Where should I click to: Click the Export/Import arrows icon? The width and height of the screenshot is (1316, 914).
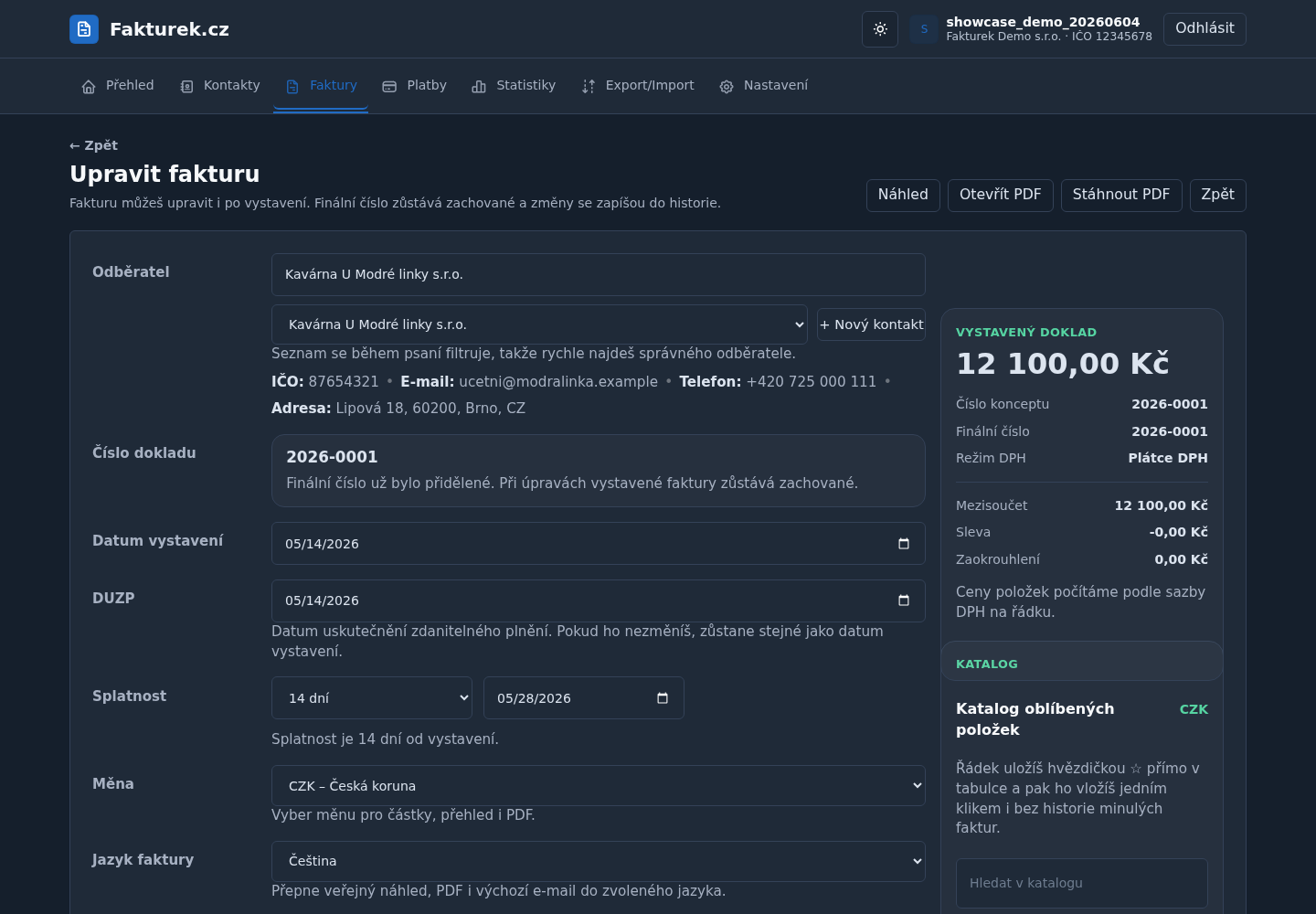coord(589,87)
